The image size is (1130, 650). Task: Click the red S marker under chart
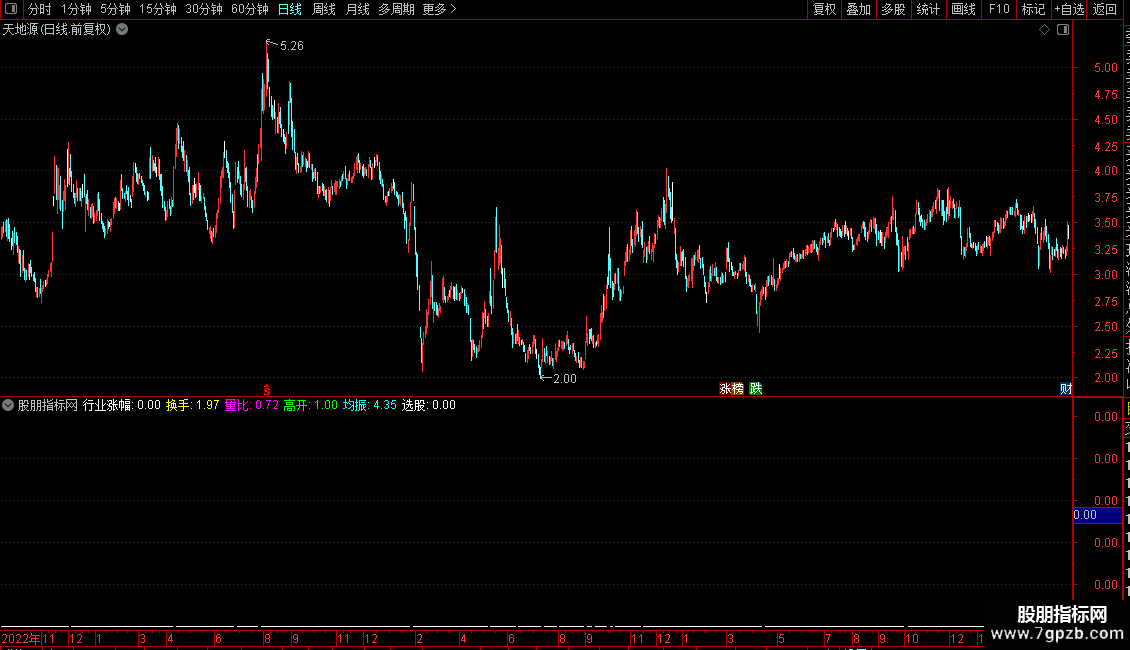tap(267, 390)
